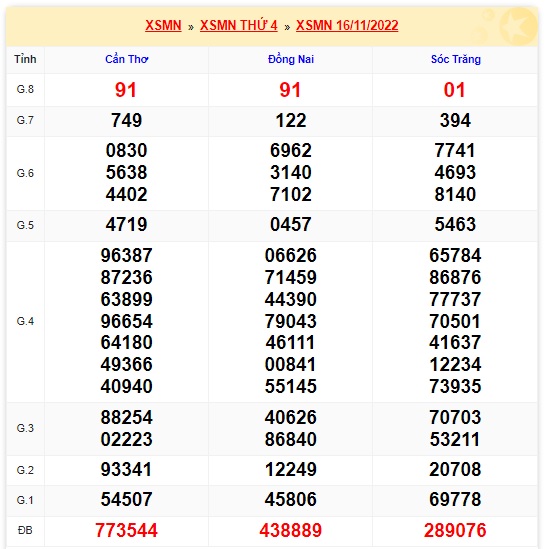The width and height of the screenshot is (546, 549).
Task: Click G.6 number 7741
Action: point(455,151)
